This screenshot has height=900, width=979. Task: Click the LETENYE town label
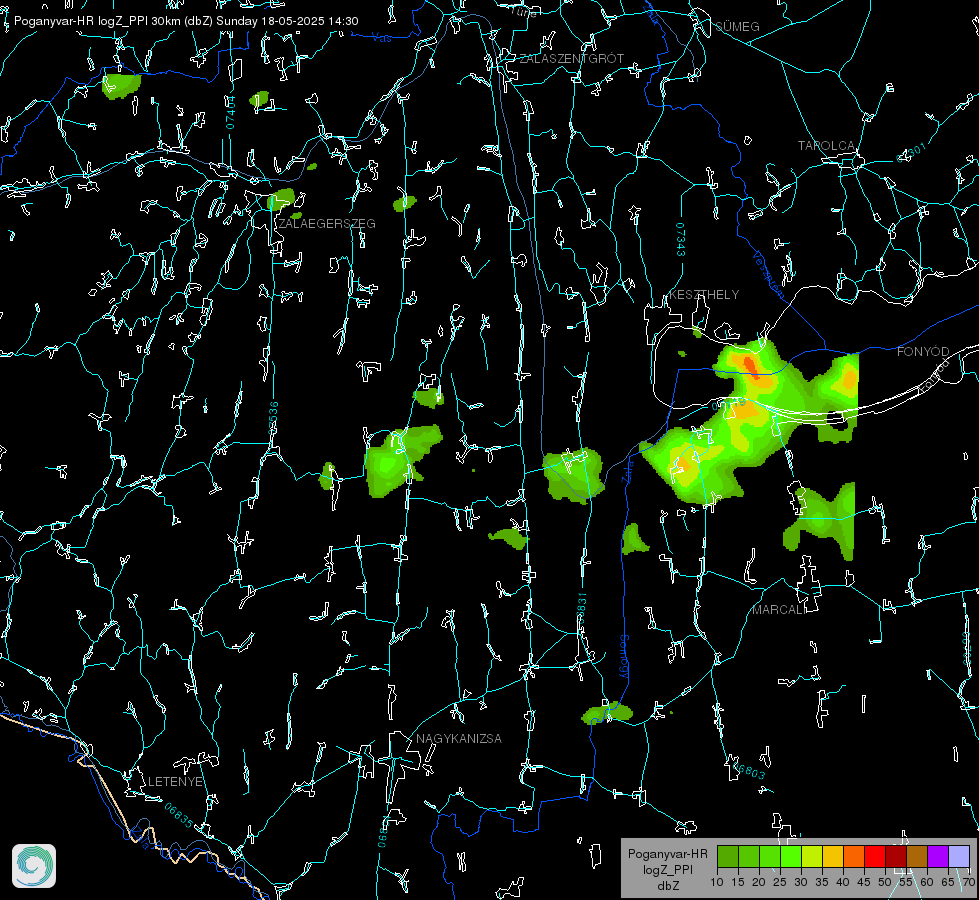tap(175, 781)
